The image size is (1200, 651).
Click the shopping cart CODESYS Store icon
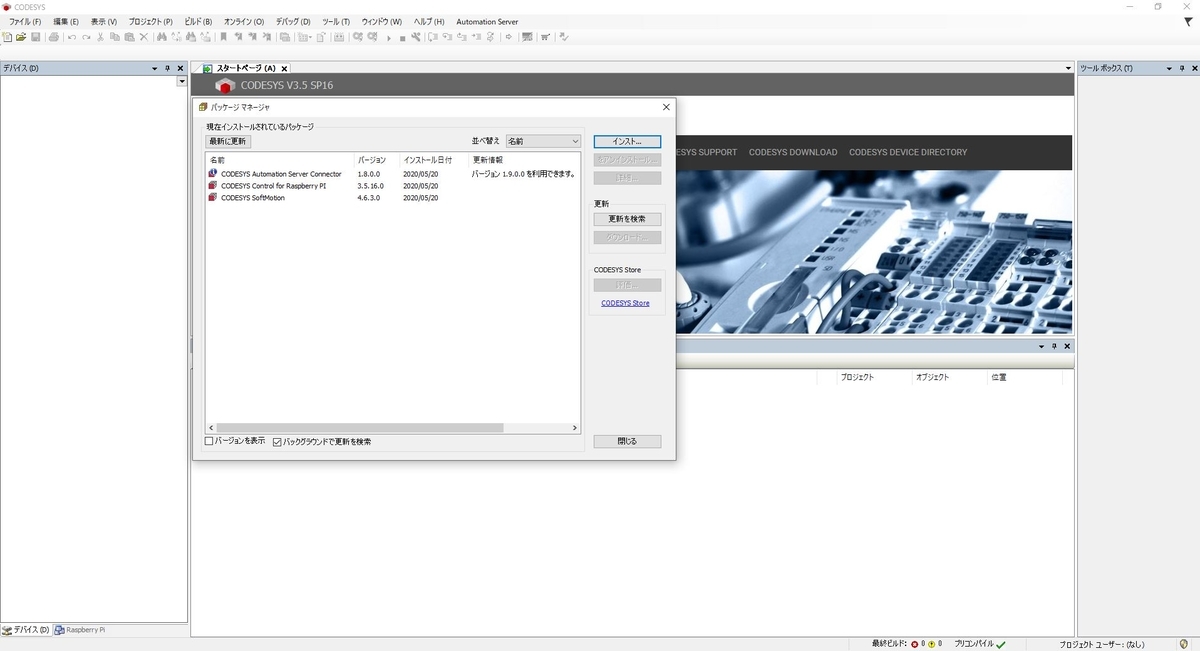point(545,37)
